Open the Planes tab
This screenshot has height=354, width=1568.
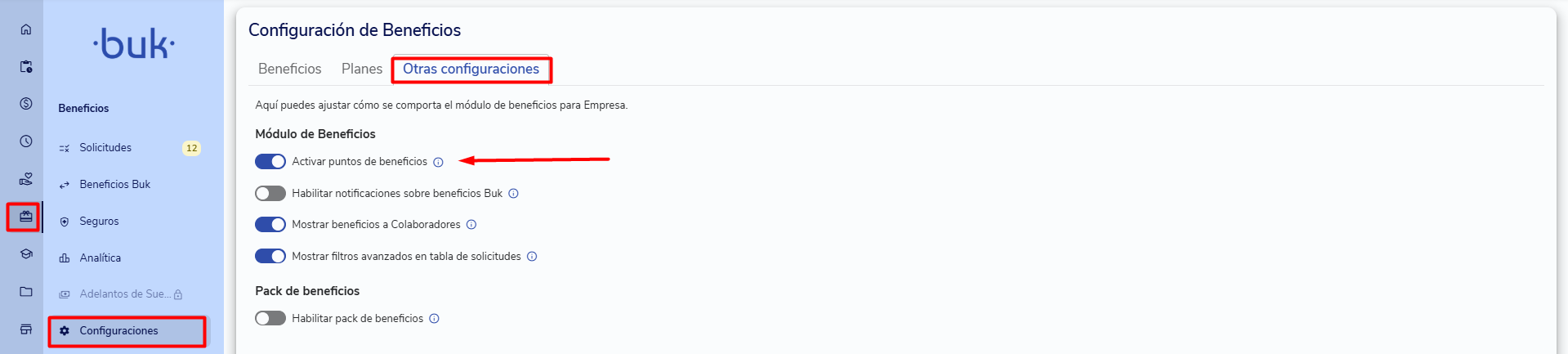362,69
